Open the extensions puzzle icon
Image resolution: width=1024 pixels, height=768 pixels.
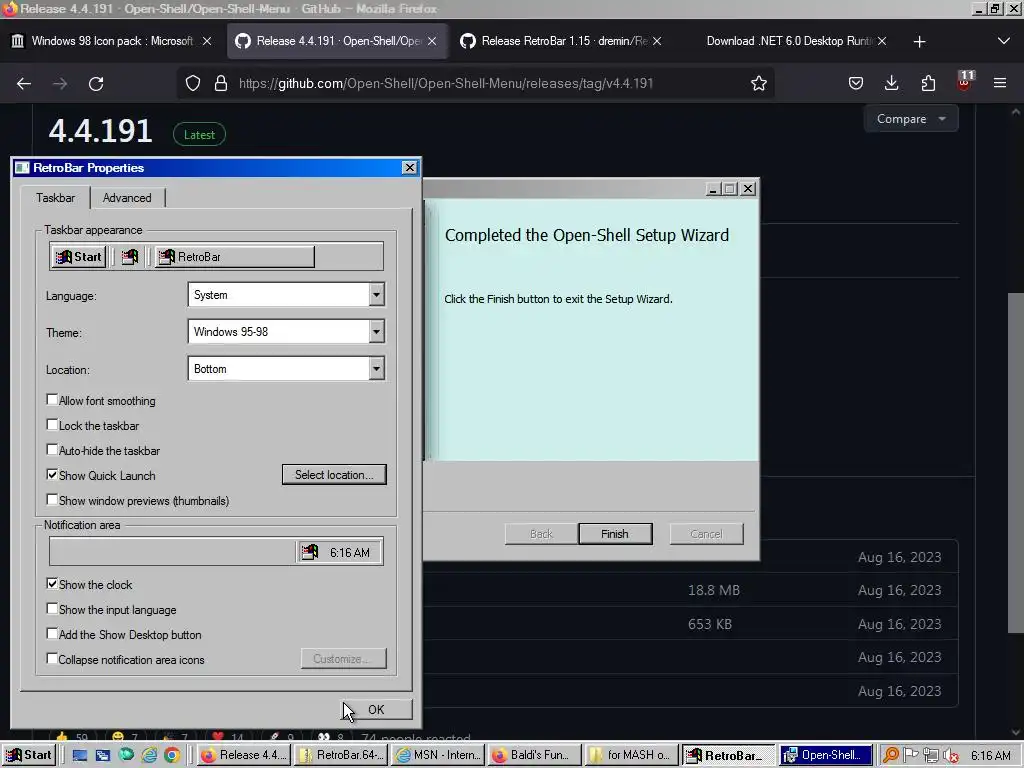point(928,84)
